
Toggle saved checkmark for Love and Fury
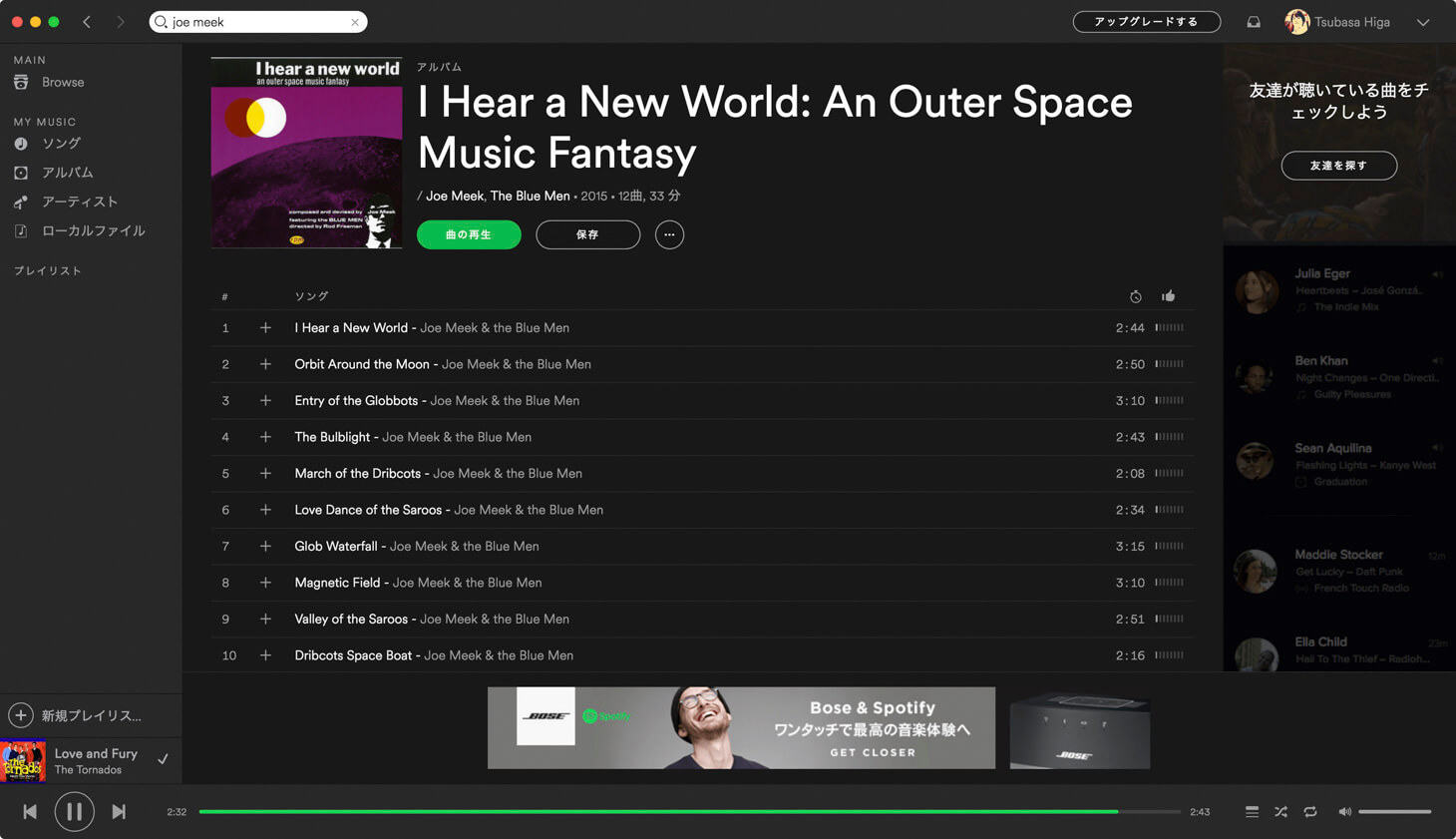coord(163,760)
